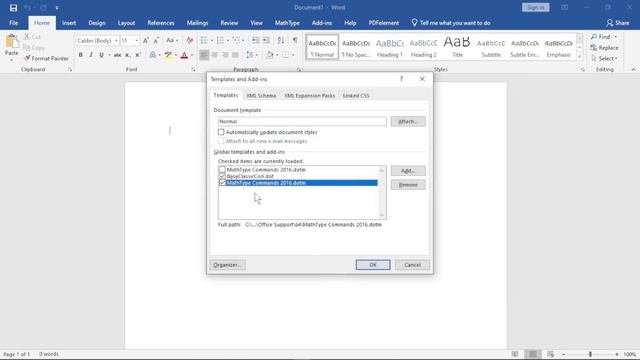Expand text highlight color dropdown arrow
Image resolution: width=640 pixels, height=360 pixels.
(176, 55)
